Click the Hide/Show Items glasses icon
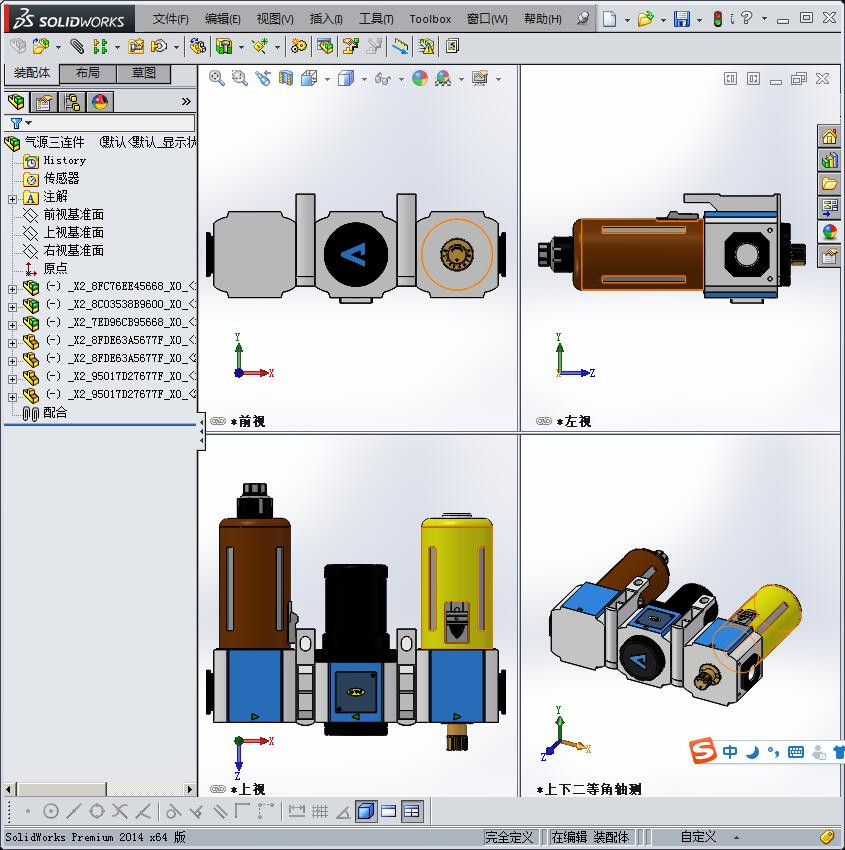This screenshot has height=850, width=845. coord(383,79)
